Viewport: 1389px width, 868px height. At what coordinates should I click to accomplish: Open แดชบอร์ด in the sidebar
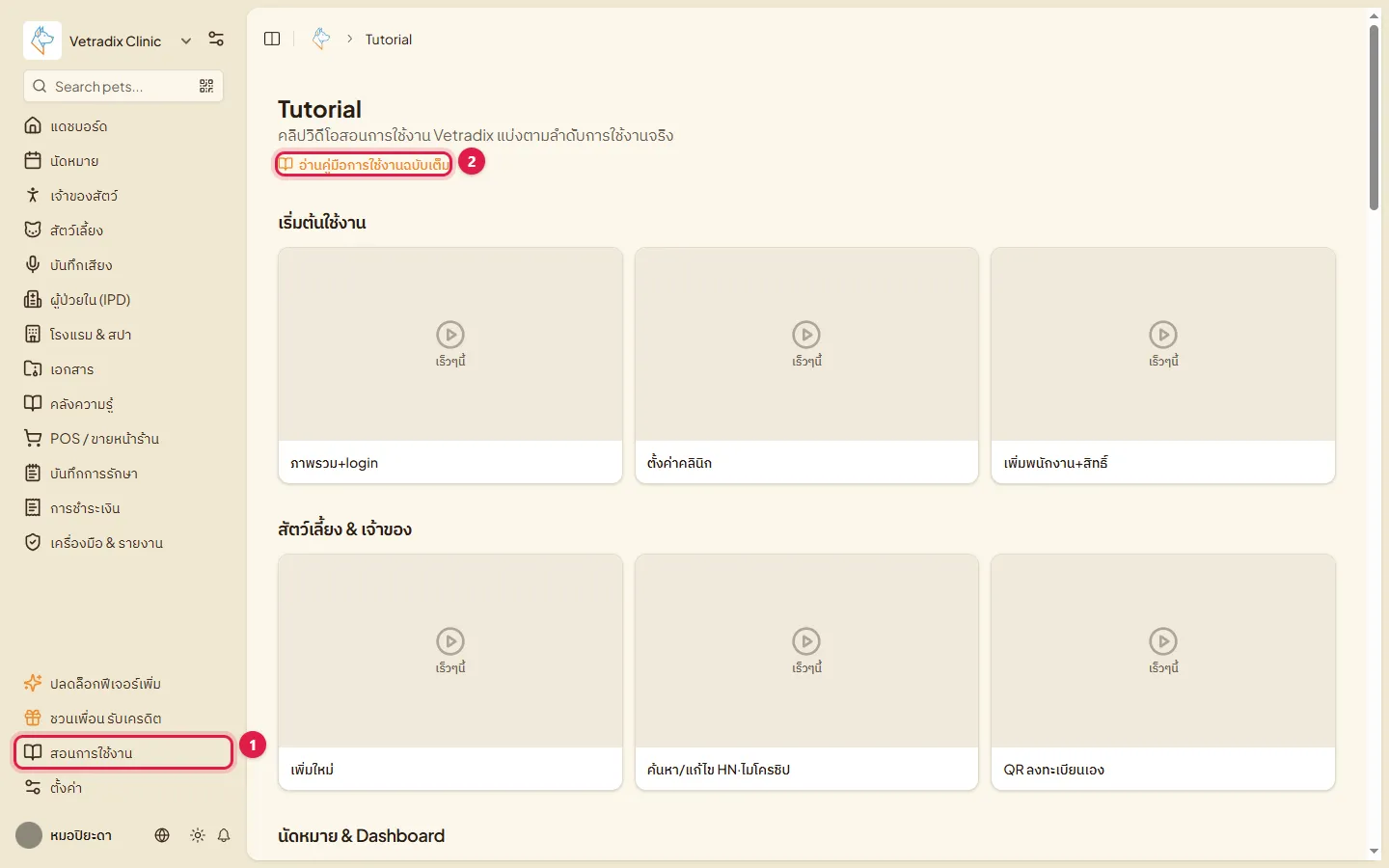pos(123,126)
